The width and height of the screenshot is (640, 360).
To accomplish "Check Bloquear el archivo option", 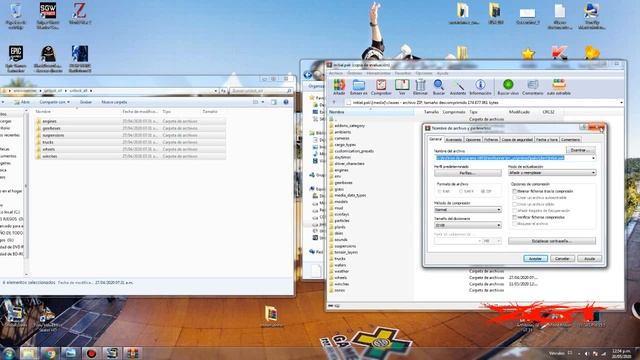I will pyautogui.click(x=515, y=224).
